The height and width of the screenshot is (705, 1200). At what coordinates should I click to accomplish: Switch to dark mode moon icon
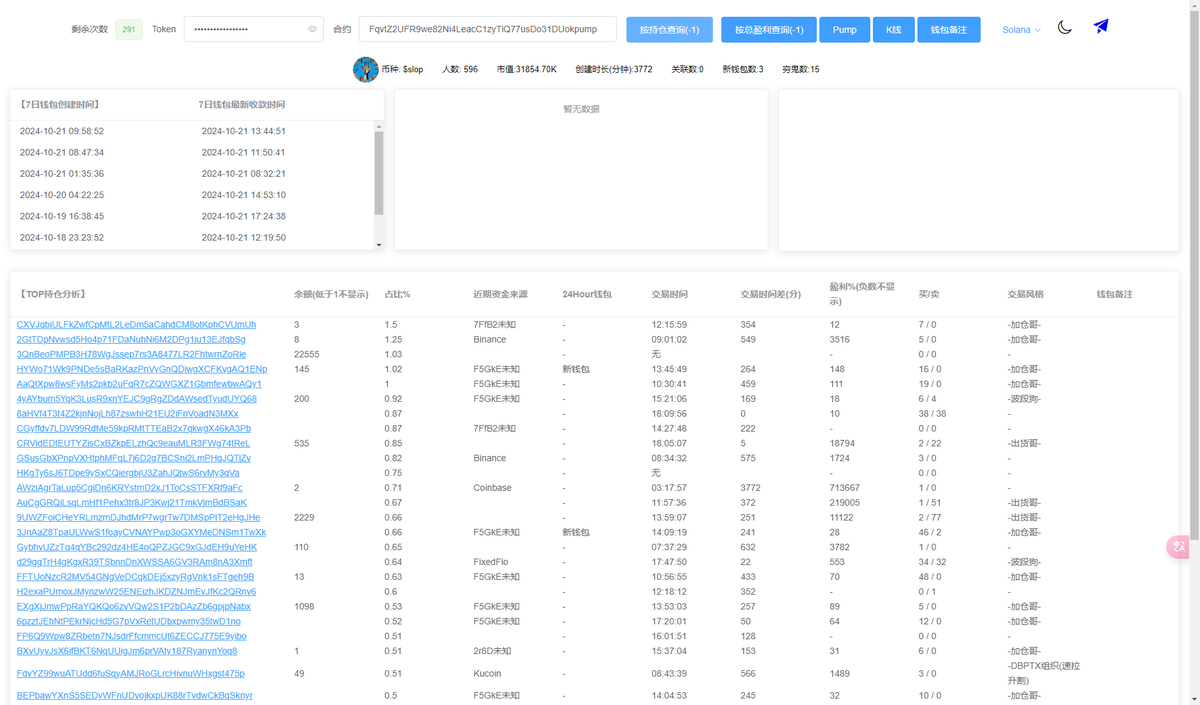pyautogui.click(x=1065, y=27)
